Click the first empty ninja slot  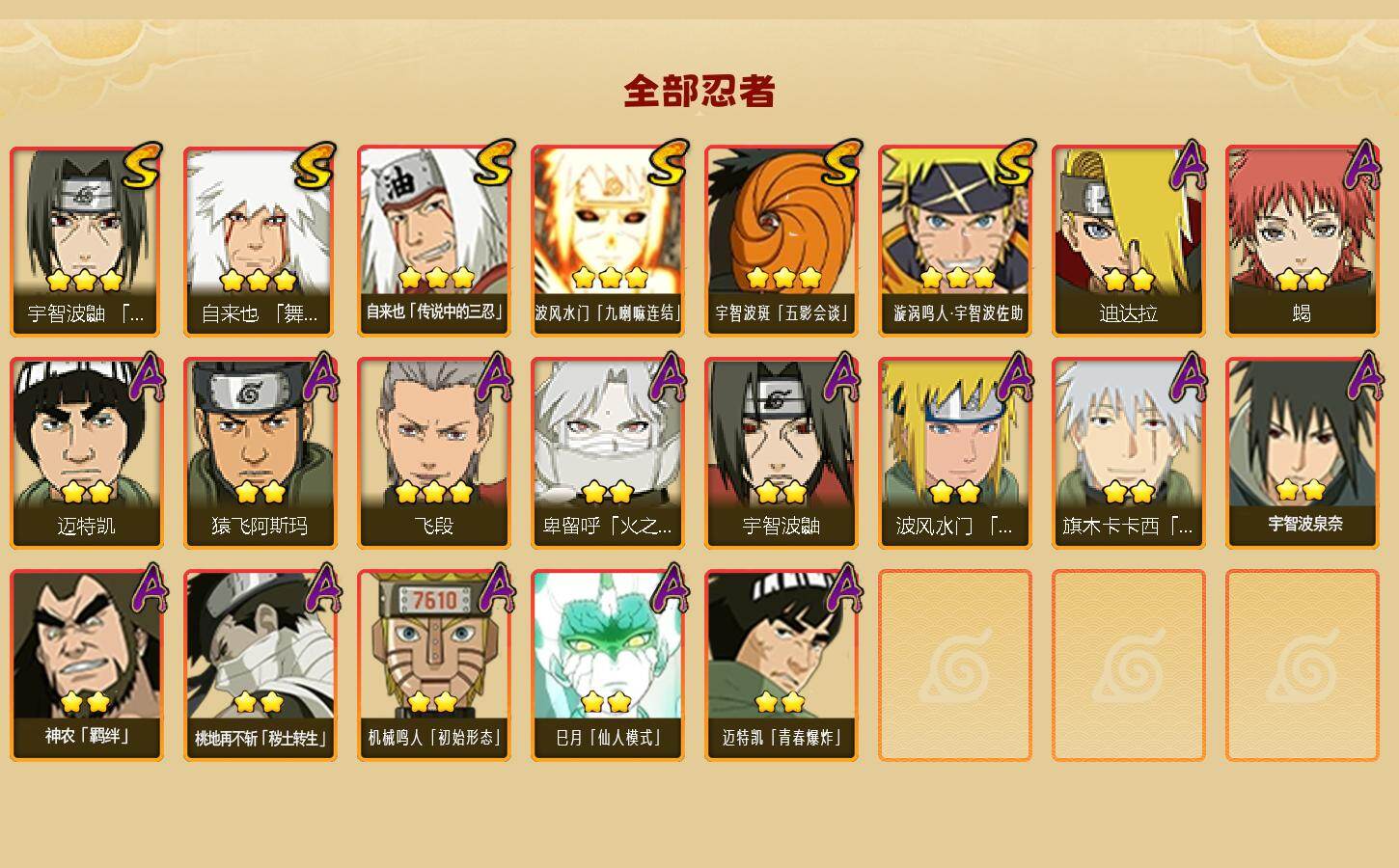[x=954, y=665]
